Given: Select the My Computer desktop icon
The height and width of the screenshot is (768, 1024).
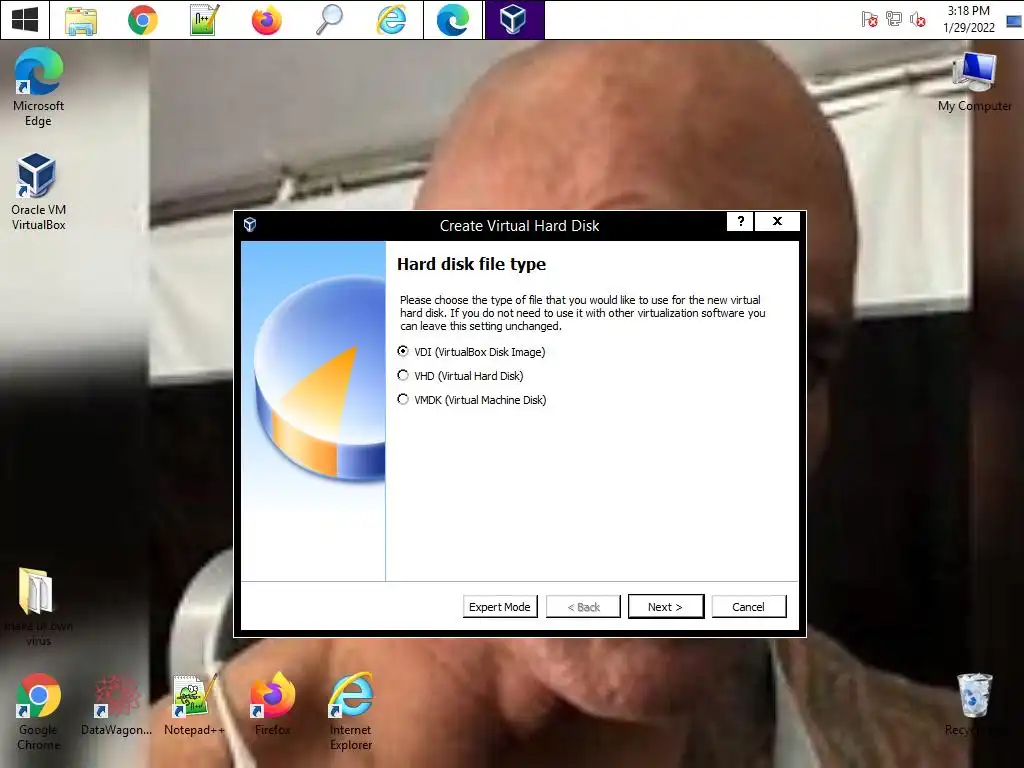Looking at the screenshot, I should pyautogui.click(x=974, y=83).
